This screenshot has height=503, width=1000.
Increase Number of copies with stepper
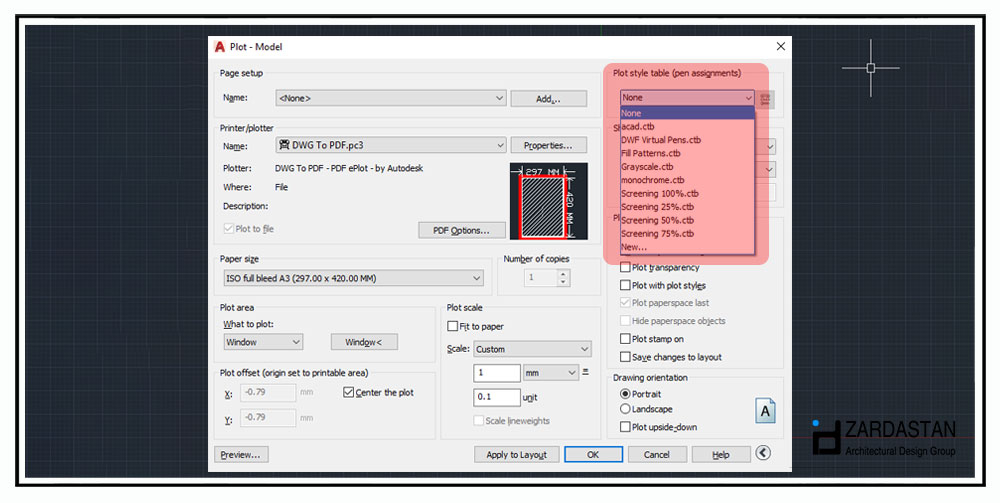click(562, 272)
